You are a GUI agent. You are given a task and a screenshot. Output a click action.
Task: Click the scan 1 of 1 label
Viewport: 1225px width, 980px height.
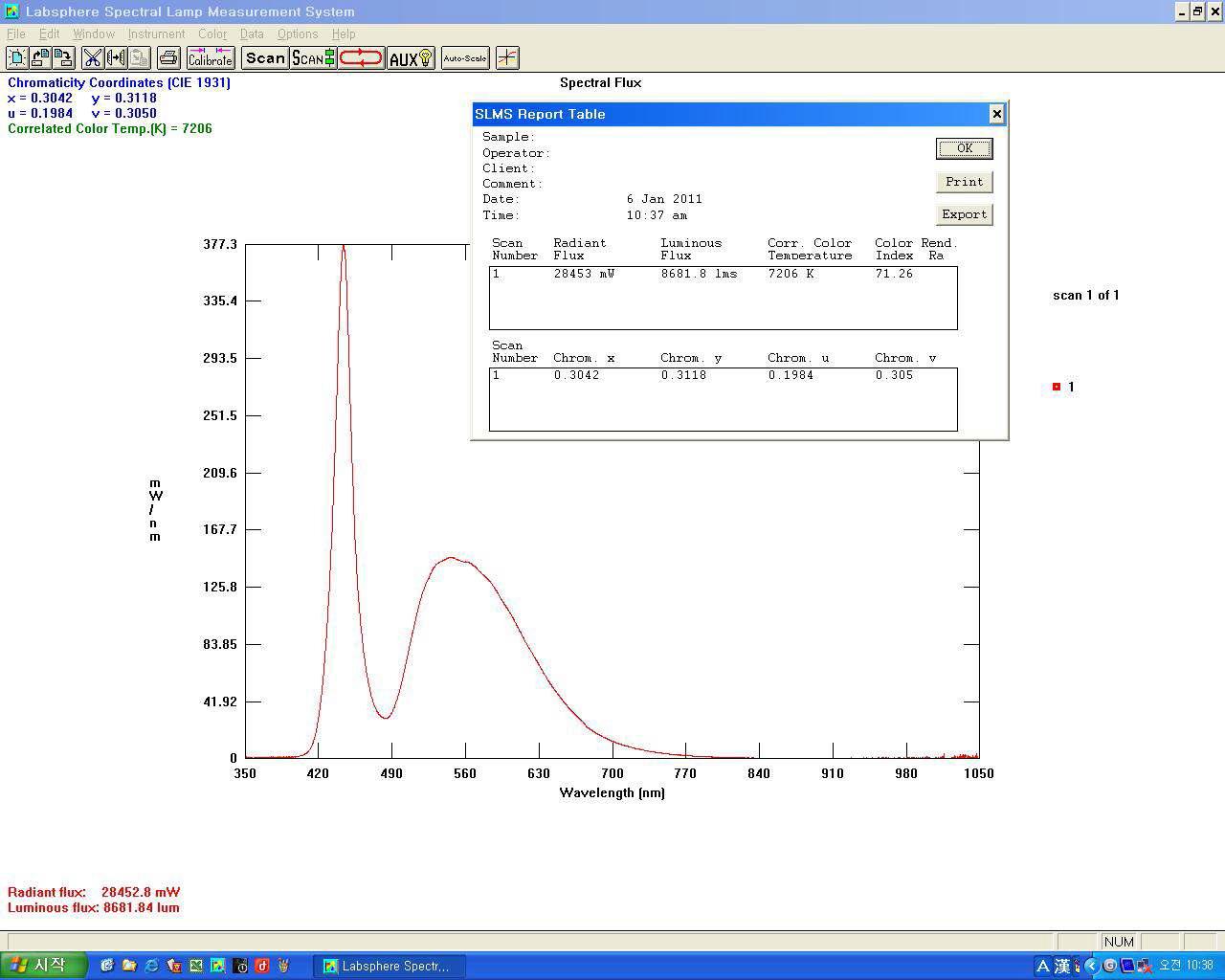click(x=1086, y=295)
